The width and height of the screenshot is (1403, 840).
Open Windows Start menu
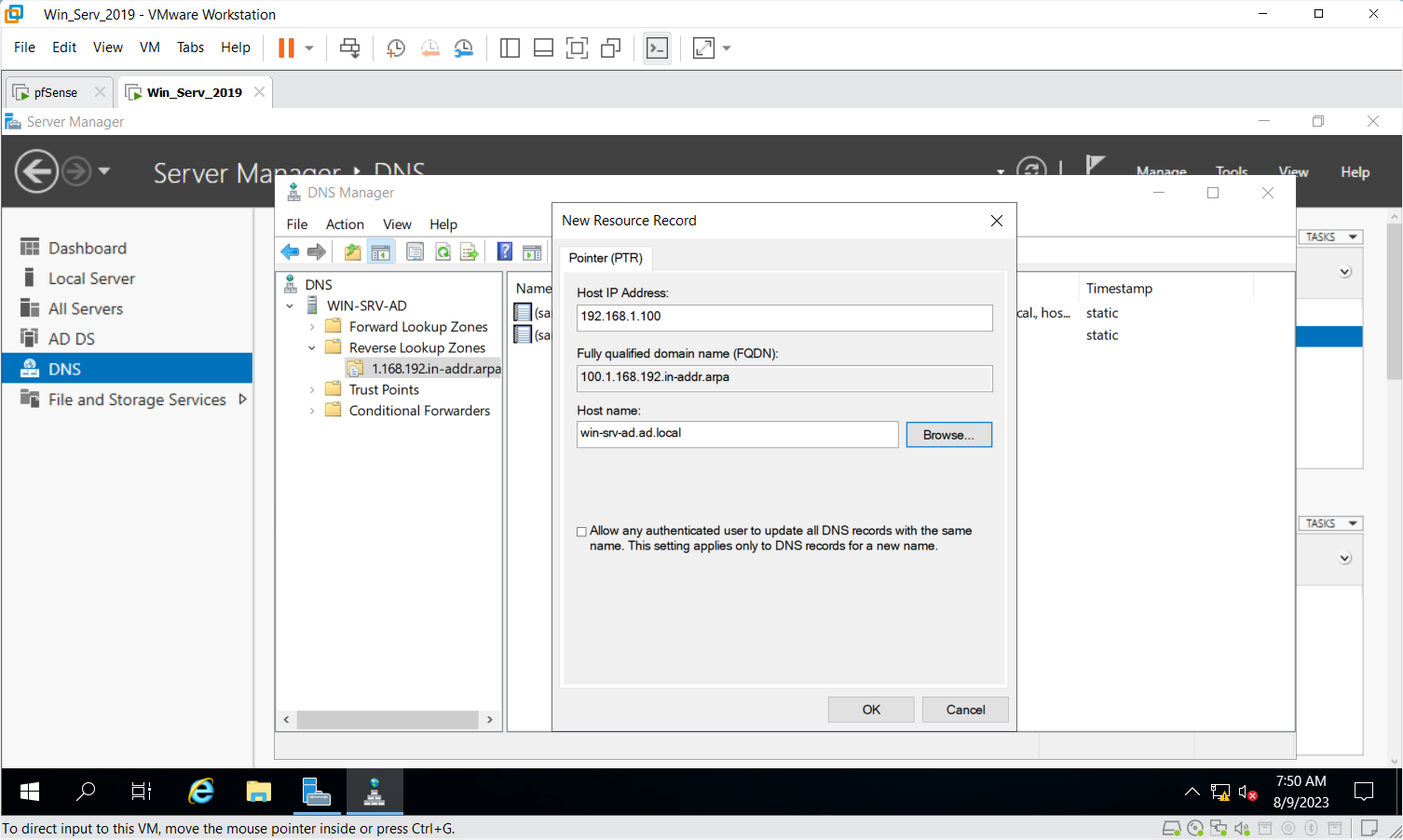pyautogui.click(x=30, y=792)
